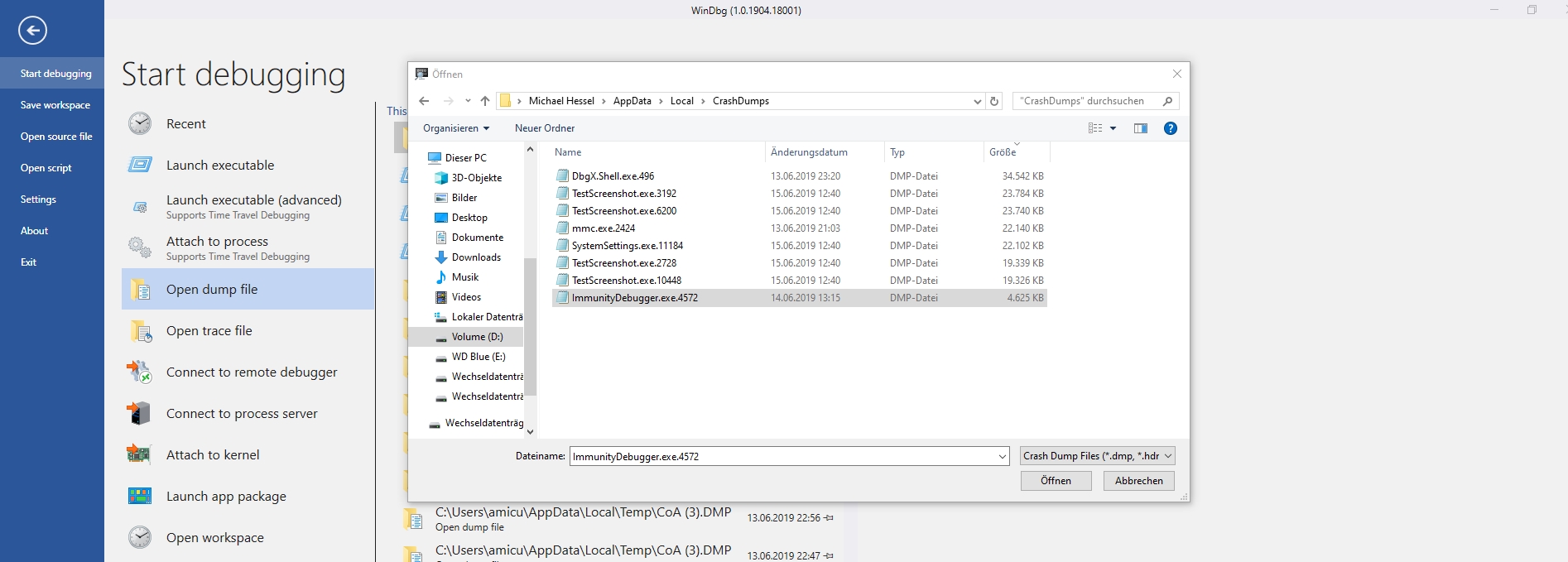Open the Crash Dump Files type dropdown

coord(1097,456)
